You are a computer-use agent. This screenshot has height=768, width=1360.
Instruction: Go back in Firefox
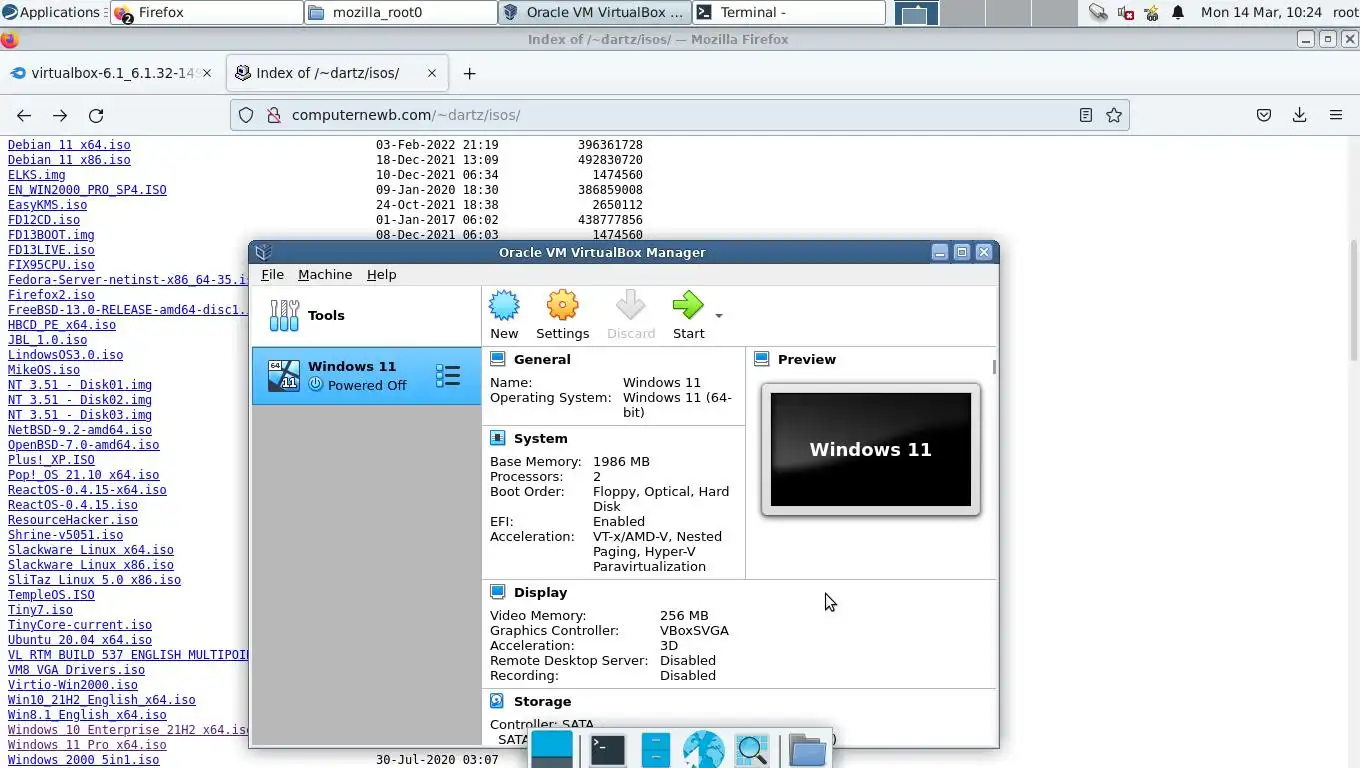coord(24,115)
